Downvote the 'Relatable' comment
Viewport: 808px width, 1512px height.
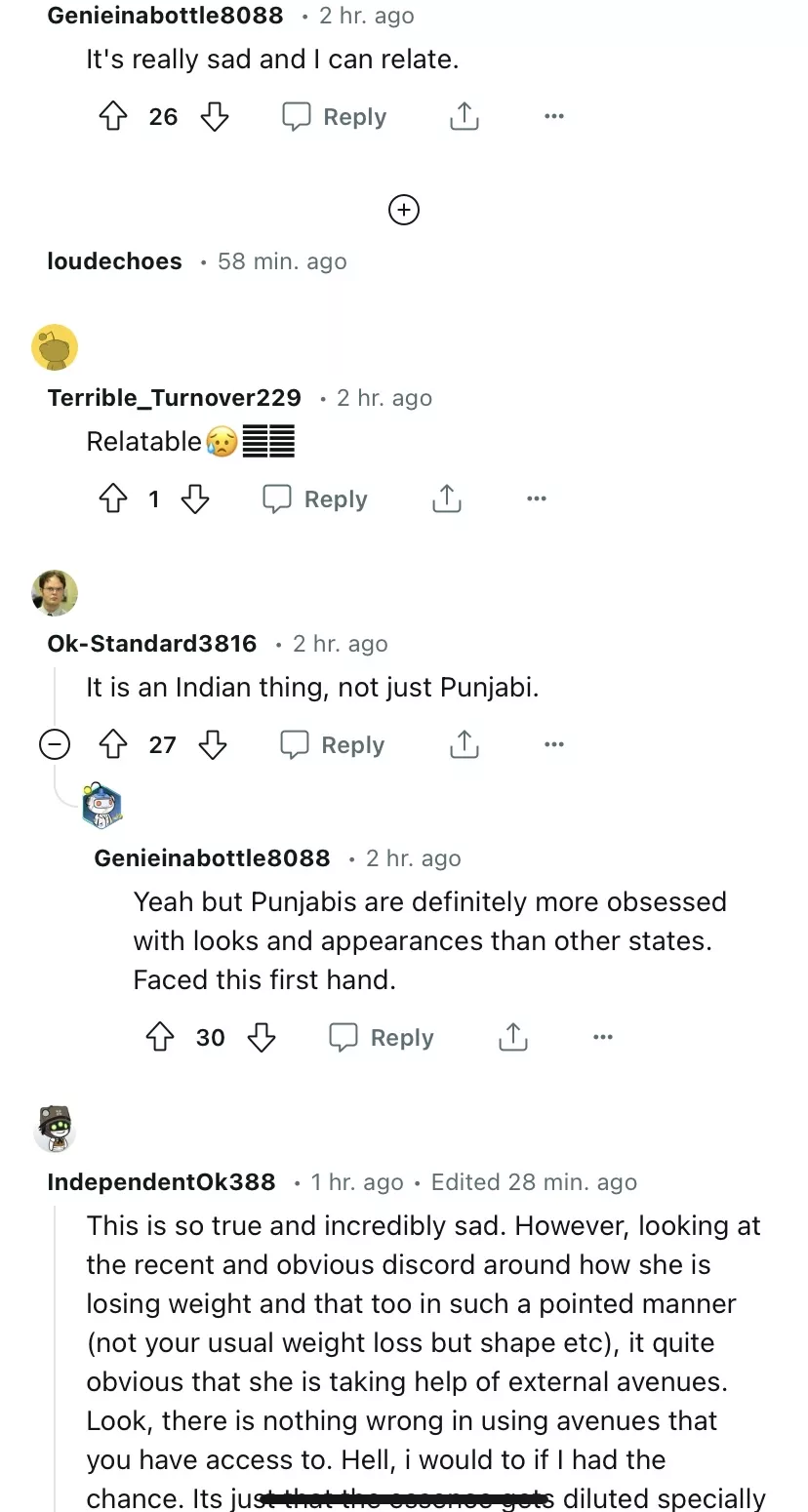point(195,499)
